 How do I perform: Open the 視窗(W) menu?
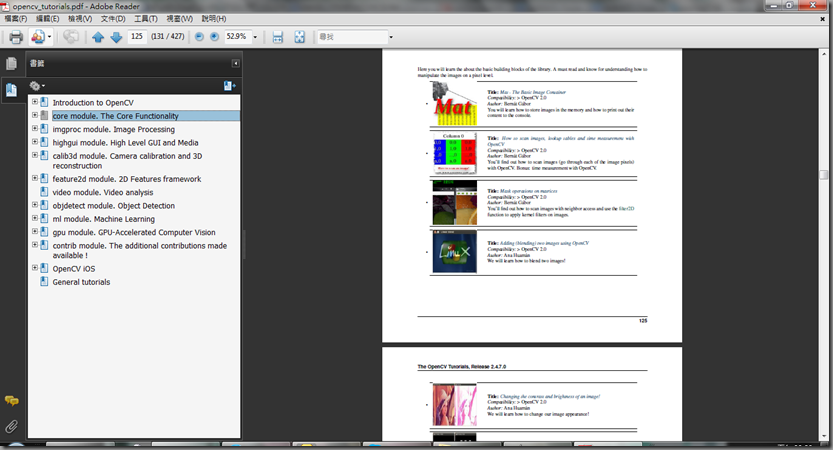click(180, 19)
